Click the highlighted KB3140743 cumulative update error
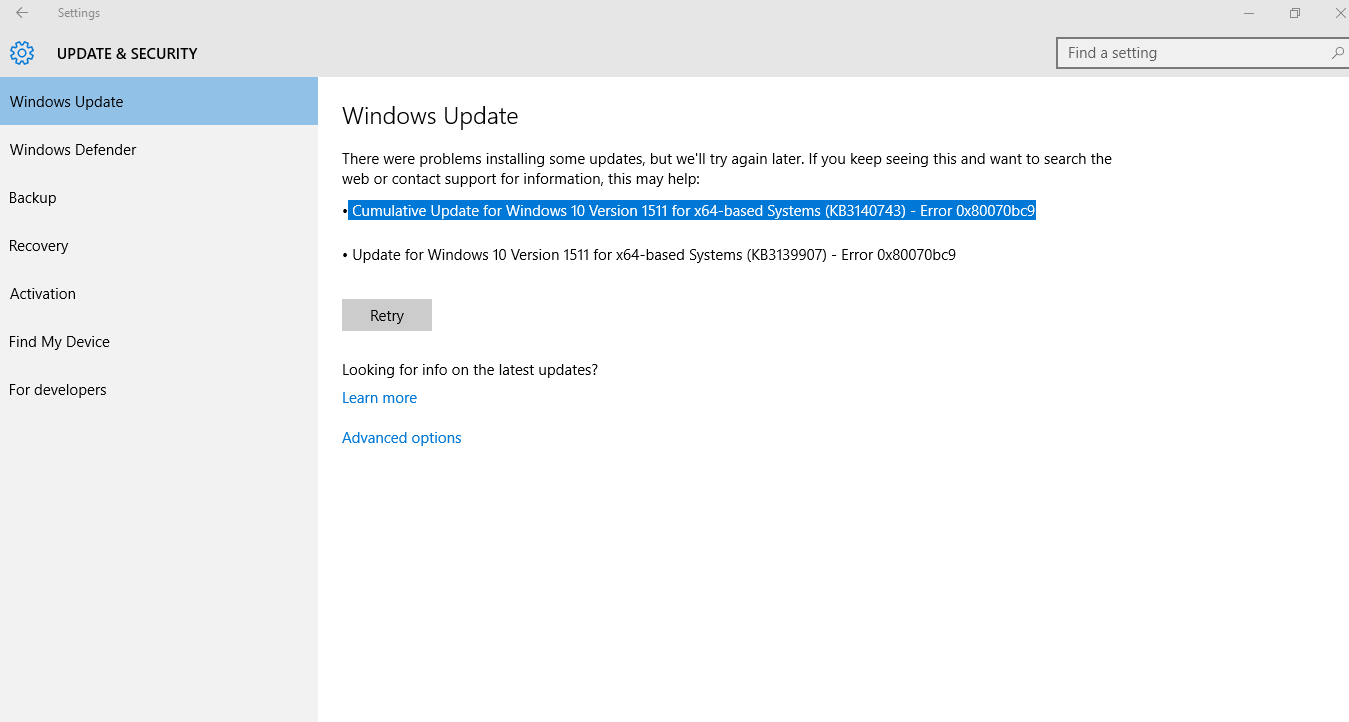The height and width of the screenshot is (722, 1349). (x=691, y=211)
